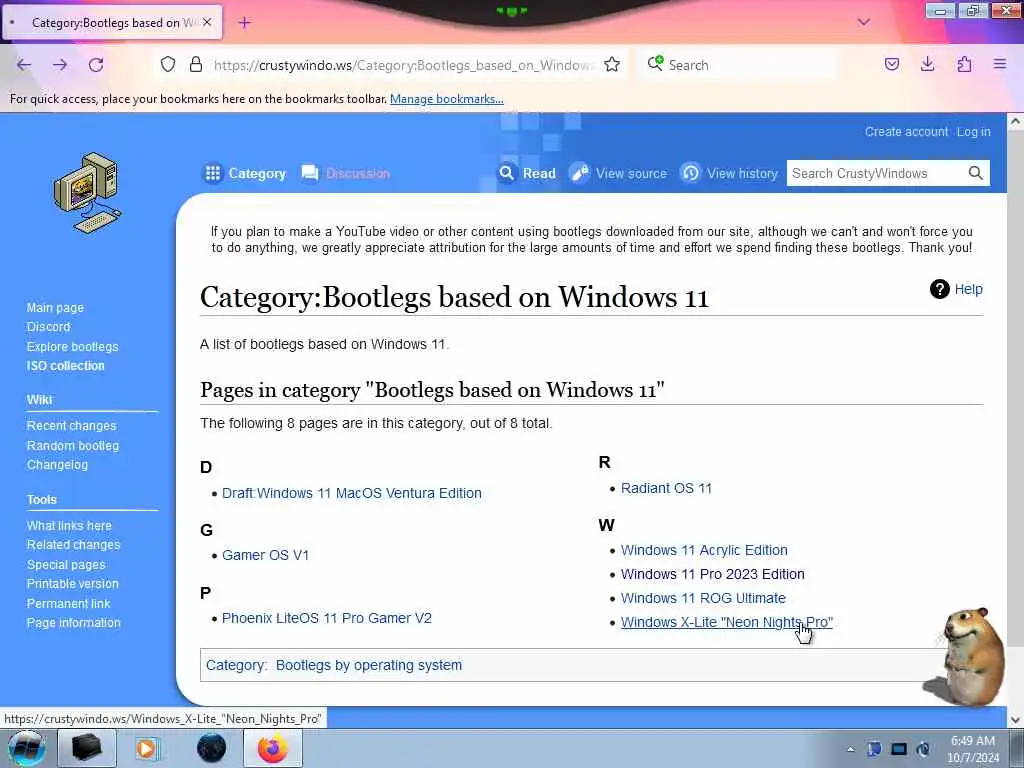Open the View history tab
Screen dimensions: 1024x768
729,173
